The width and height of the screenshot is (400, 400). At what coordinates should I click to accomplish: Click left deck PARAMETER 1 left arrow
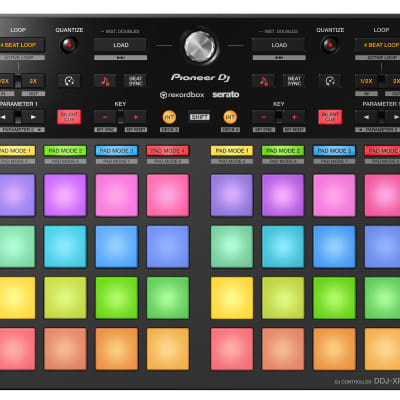tap(6, 117)
